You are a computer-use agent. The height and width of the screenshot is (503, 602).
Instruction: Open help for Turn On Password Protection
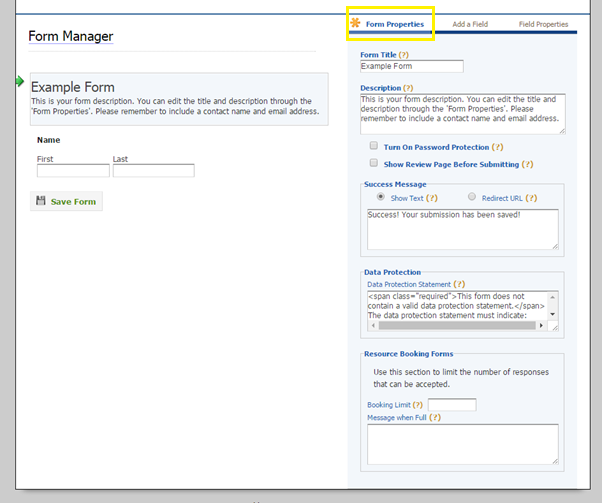pos(497,147)
